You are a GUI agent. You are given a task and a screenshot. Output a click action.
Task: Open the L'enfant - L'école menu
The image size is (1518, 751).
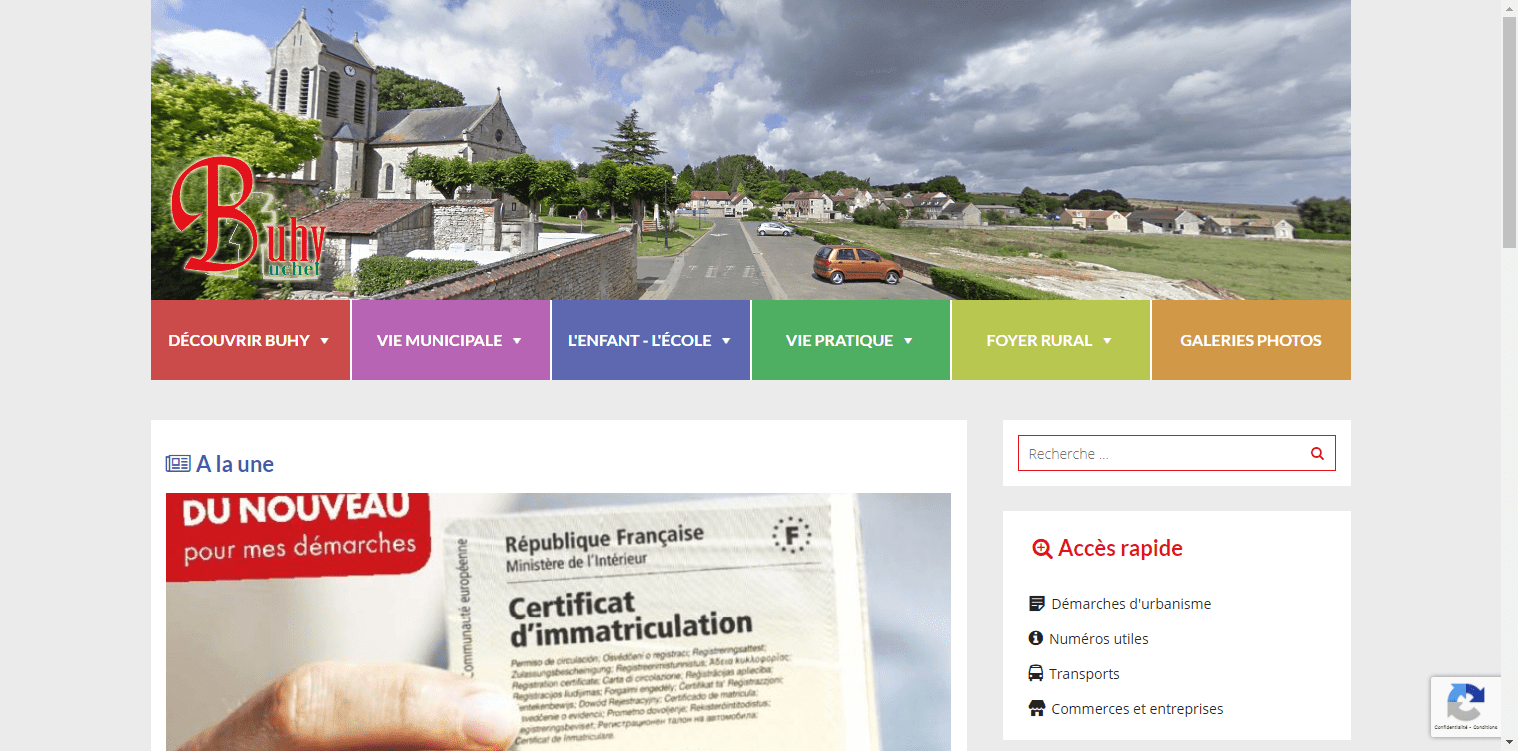tap(651, 340)
